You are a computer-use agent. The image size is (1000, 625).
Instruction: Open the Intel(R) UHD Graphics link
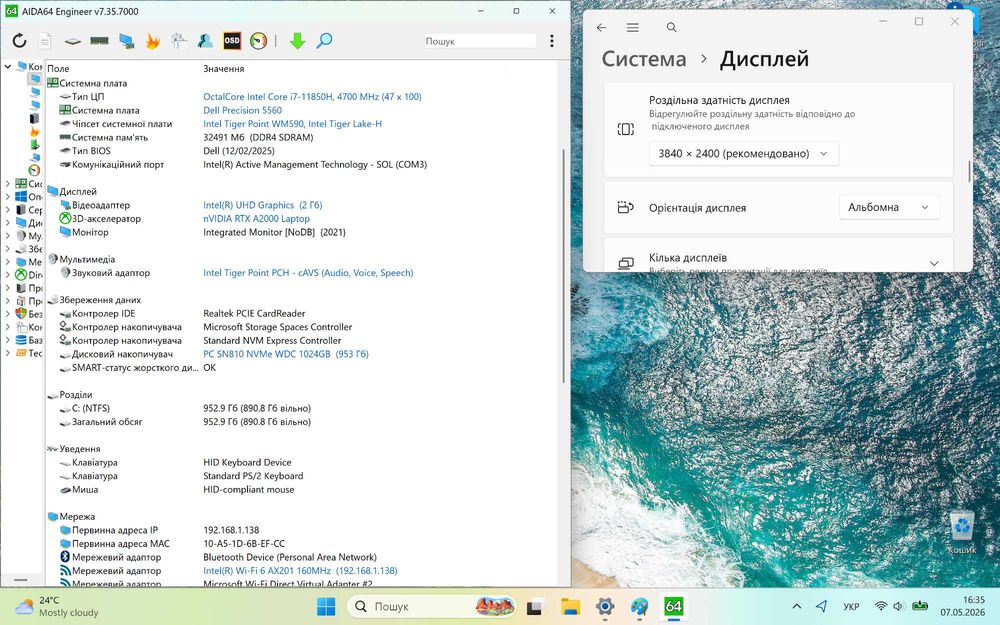[263, 205]
